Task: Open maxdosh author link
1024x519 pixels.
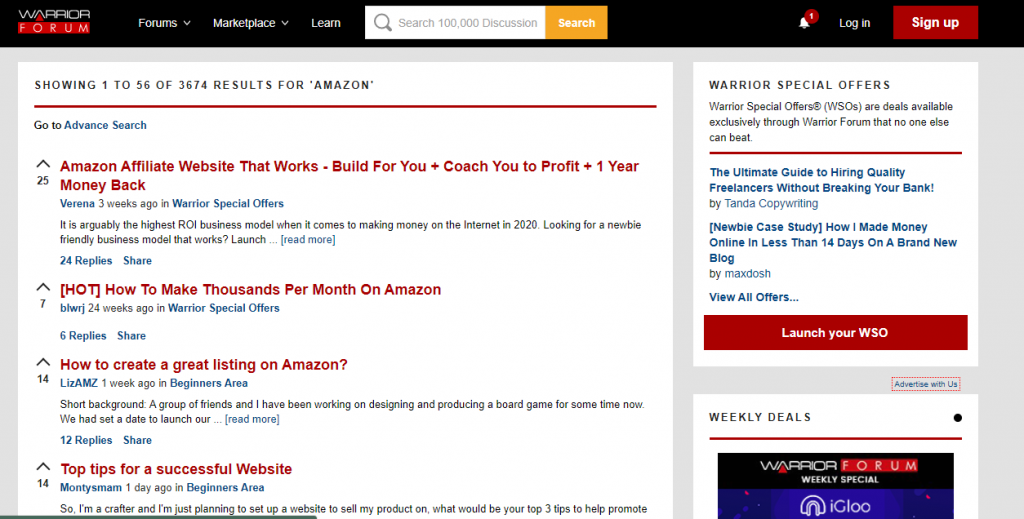Action: (x=747, y=274)
